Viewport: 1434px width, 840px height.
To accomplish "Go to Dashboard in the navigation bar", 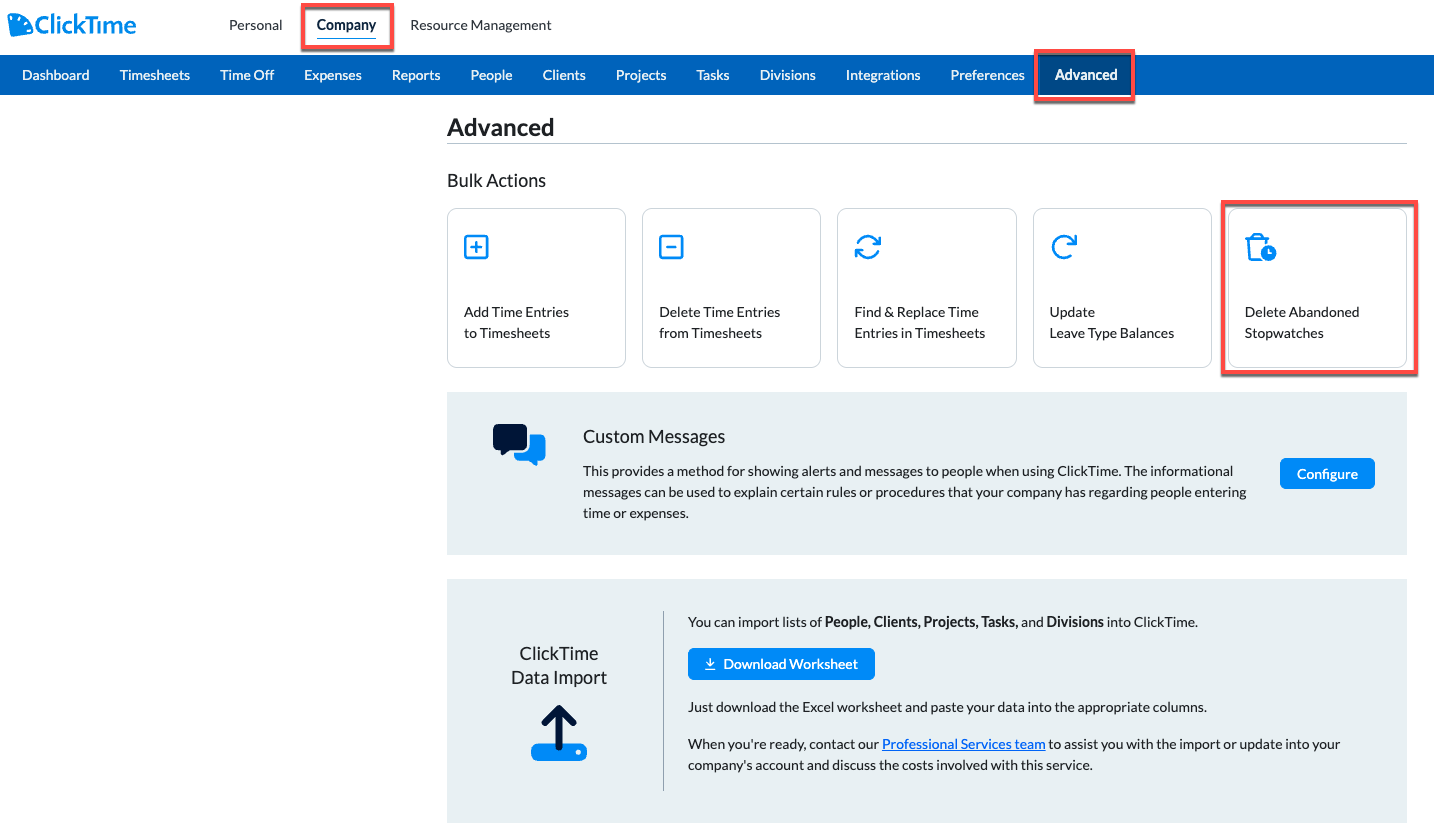I will pyautogui.click(x=56, y=75).
